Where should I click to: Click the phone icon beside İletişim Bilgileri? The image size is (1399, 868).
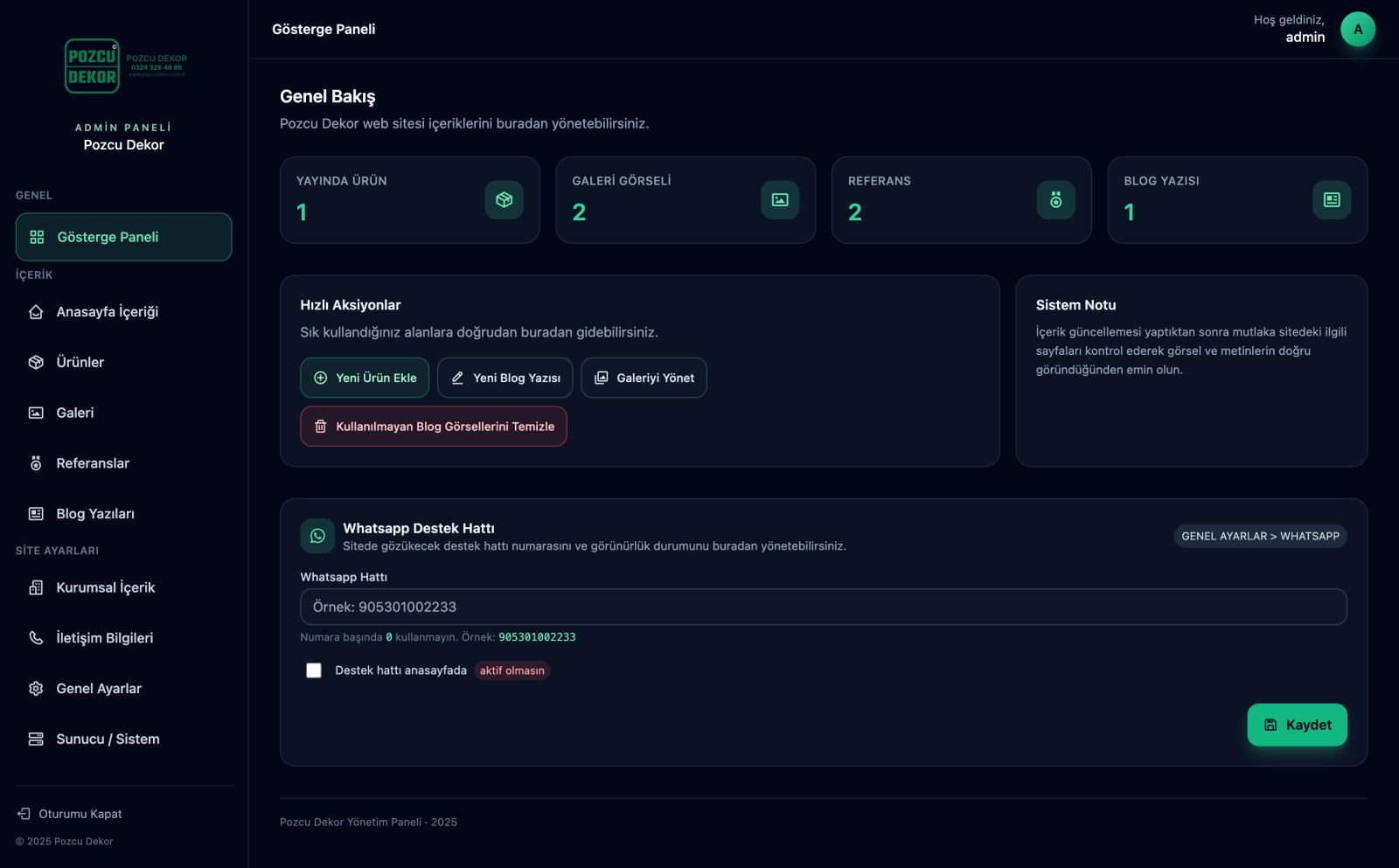(35, 637)
